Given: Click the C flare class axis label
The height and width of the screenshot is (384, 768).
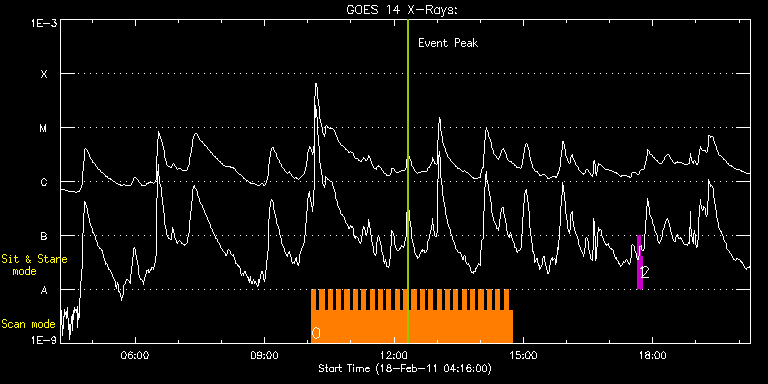Looking at the screenshot, I should (44, 182).
